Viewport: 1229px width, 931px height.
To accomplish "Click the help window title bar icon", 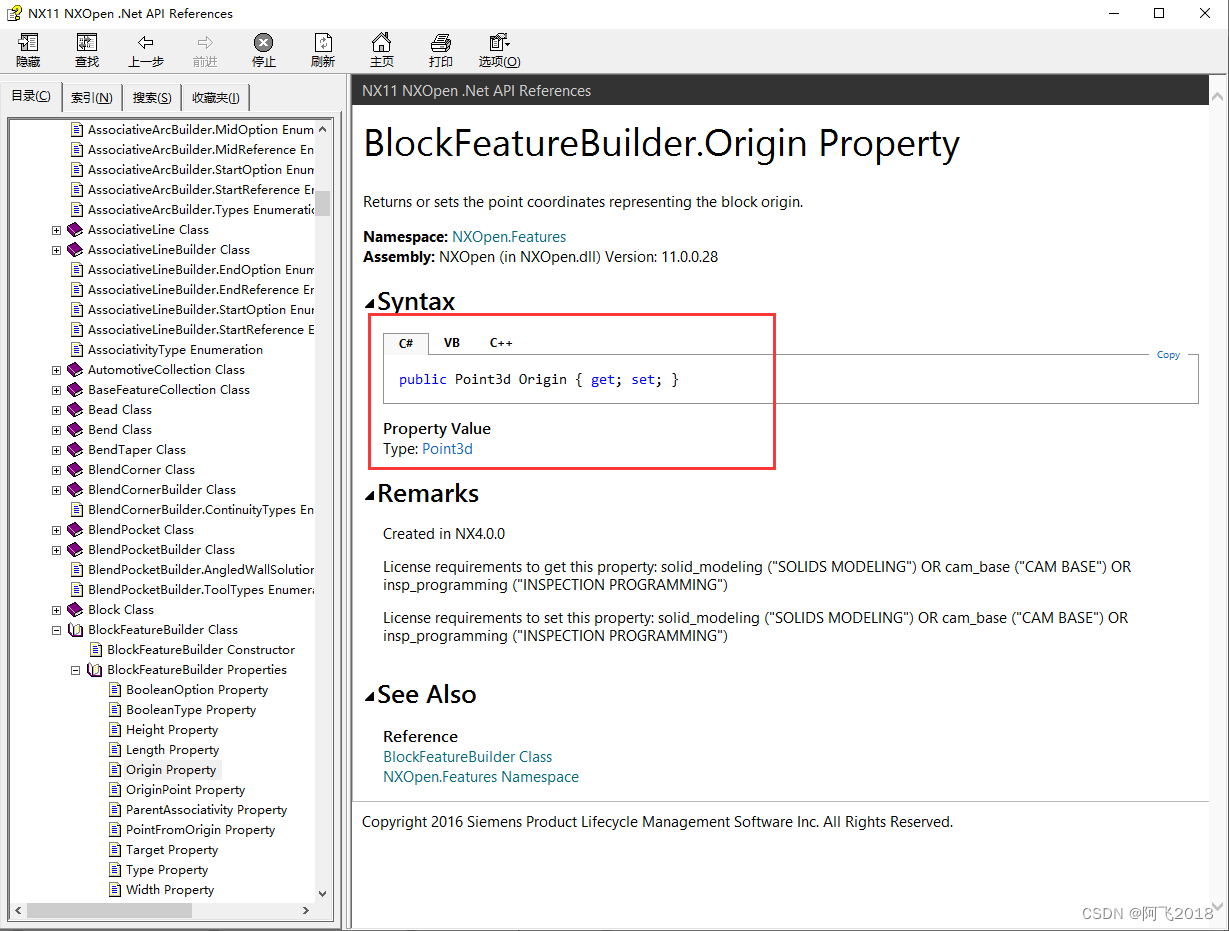I will pos(14,13).
